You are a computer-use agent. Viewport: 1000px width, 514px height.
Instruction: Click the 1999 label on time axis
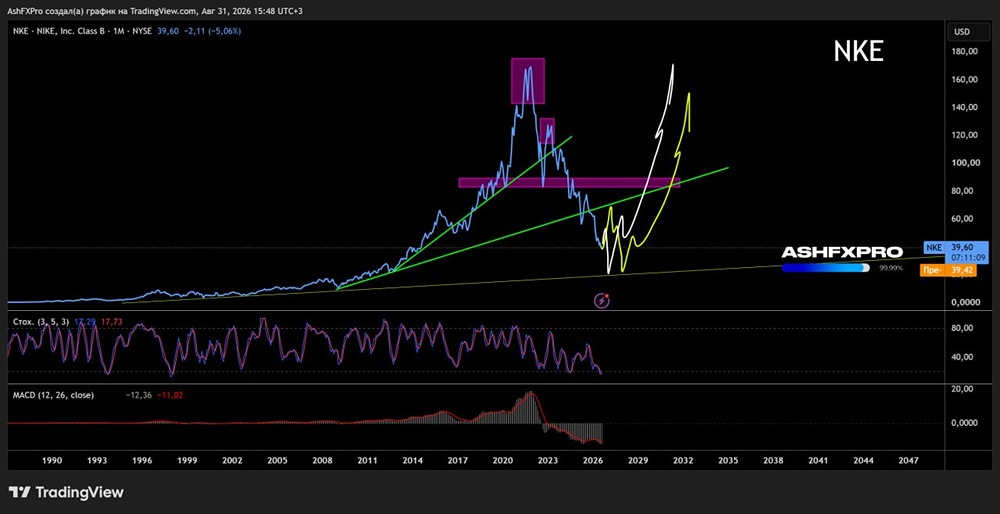[x=187, y=460]
